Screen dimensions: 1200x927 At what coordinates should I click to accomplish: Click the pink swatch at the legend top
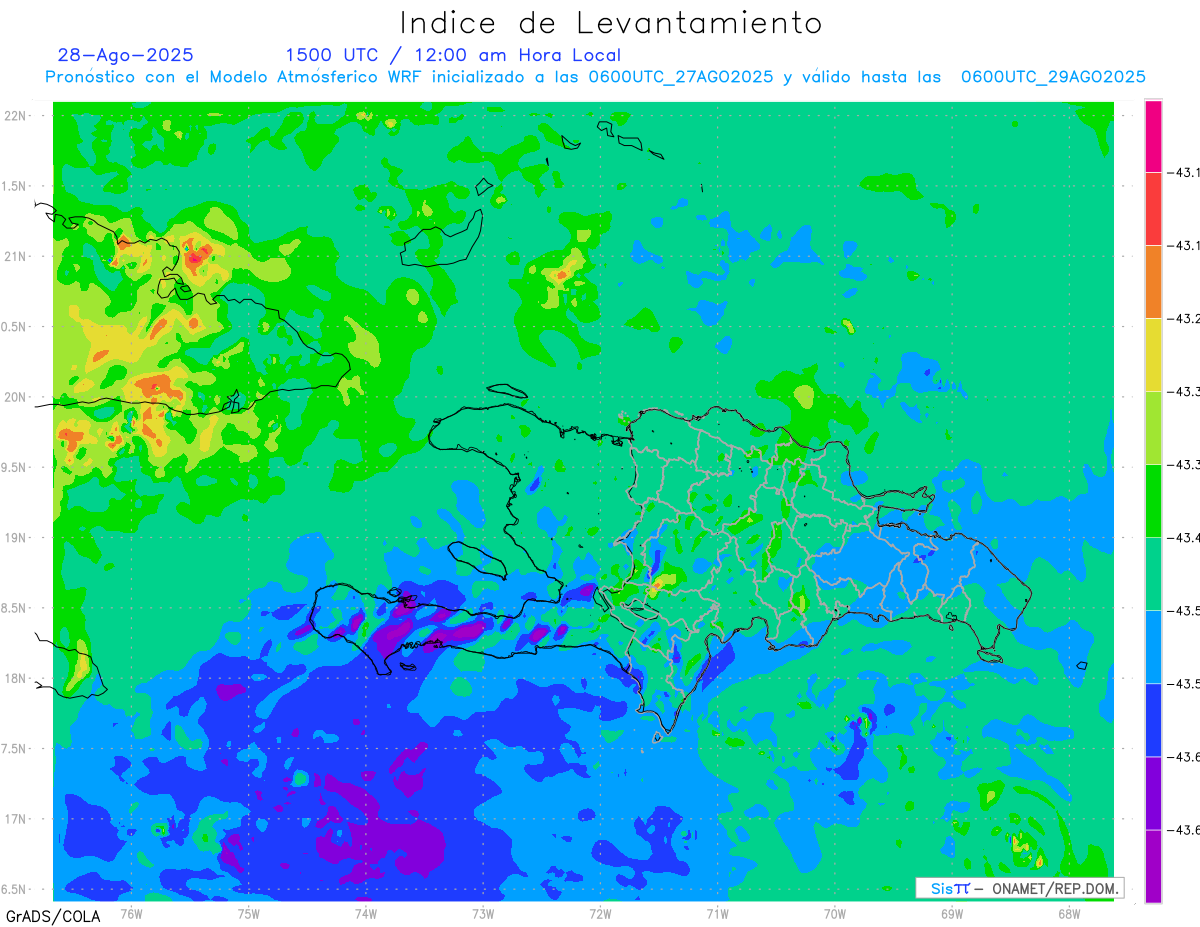pyautogui.click(x=1153, y=136)
